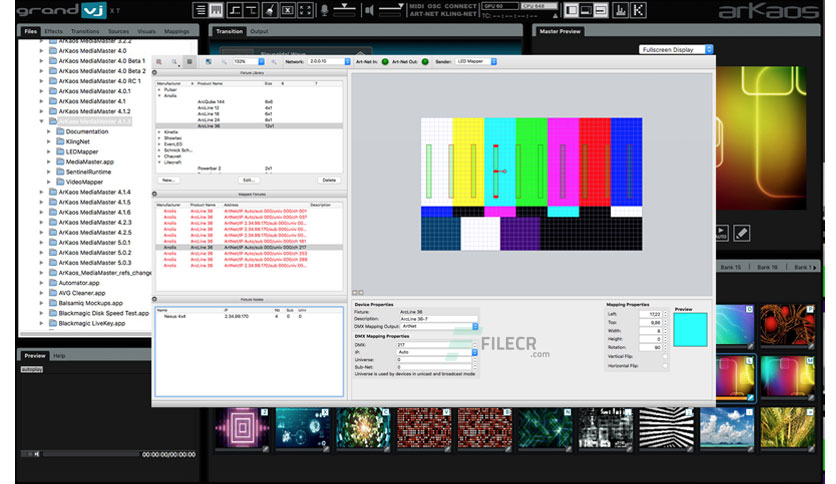Click the fit-to-view icon left of zoom percentage
836x484 pixels.
[208, 62]
